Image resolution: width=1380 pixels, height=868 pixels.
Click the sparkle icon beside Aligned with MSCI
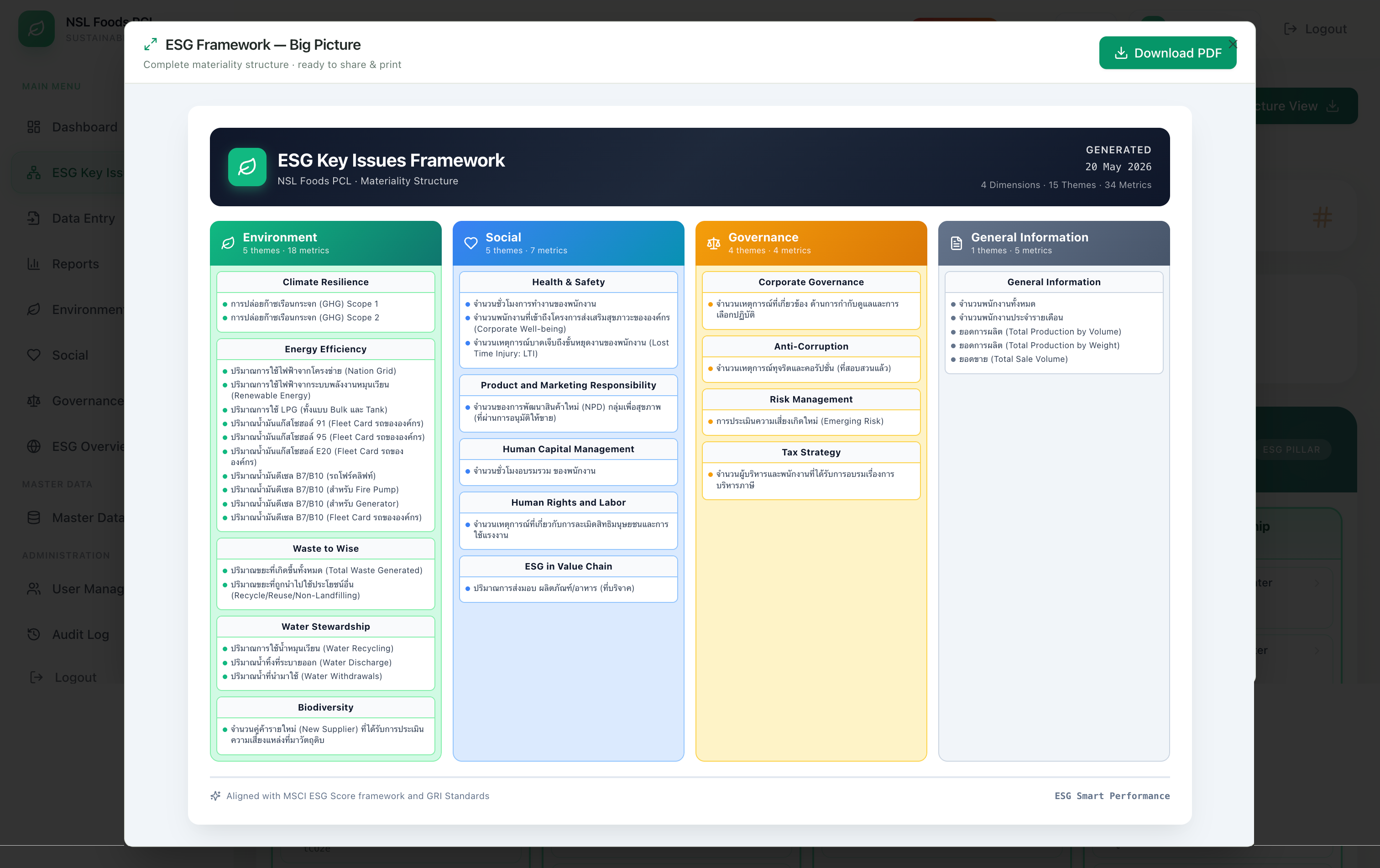click(215, 796)
